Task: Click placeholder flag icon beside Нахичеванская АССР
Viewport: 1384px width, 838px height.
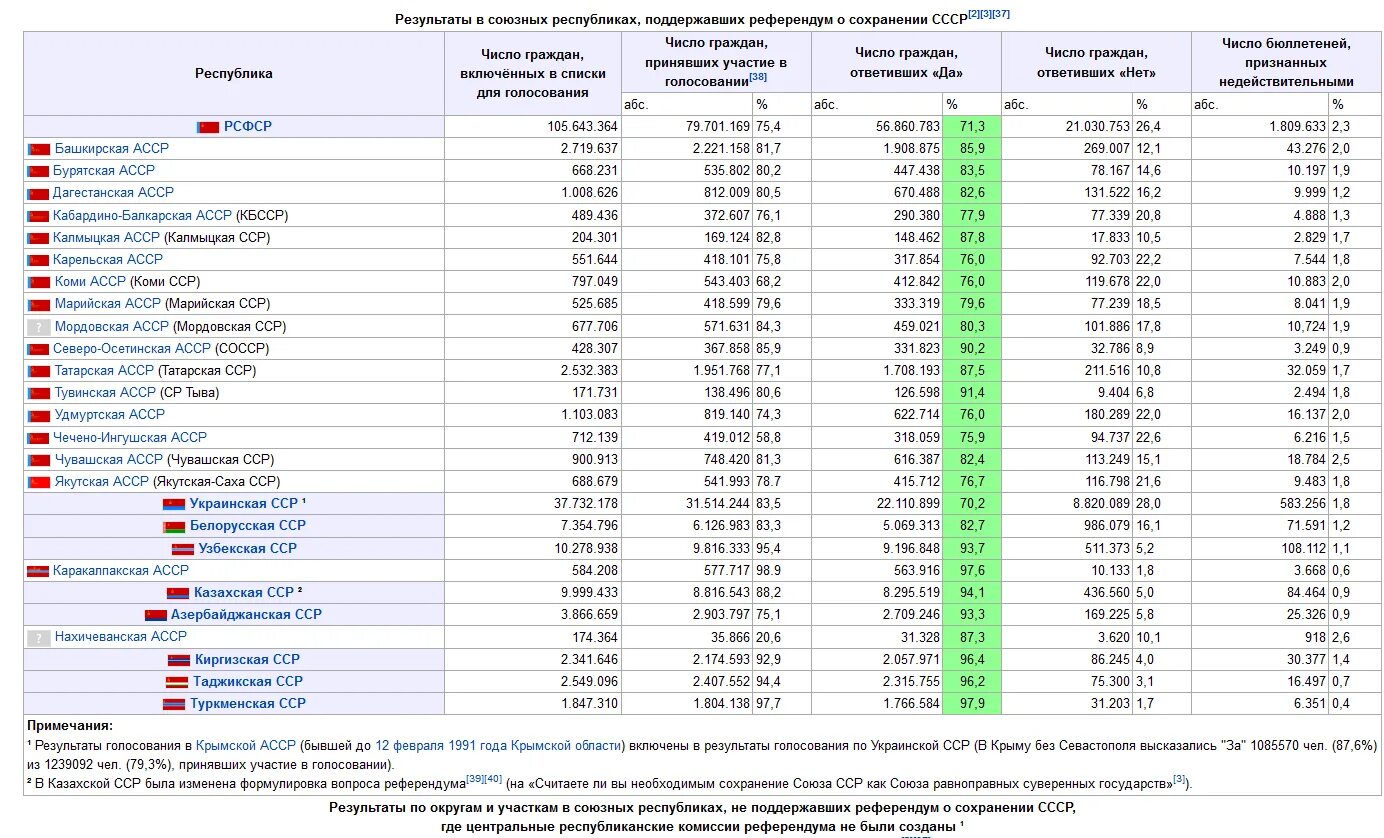Action: [x=39, y=638]
